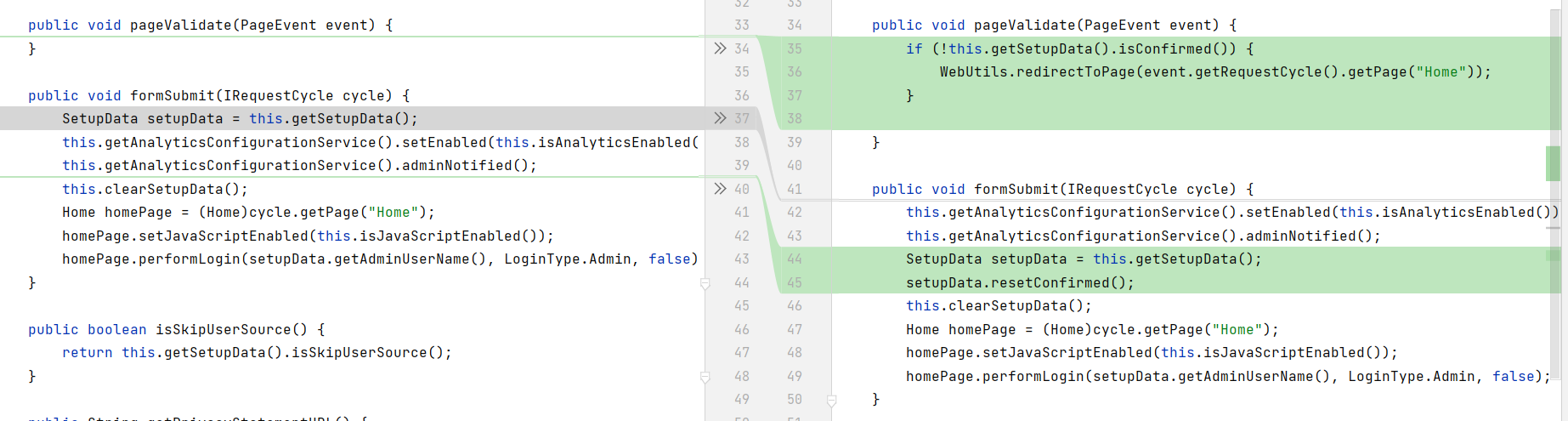
Task: Collapse the fold marker at left line 44
Action: coord(705,283)
